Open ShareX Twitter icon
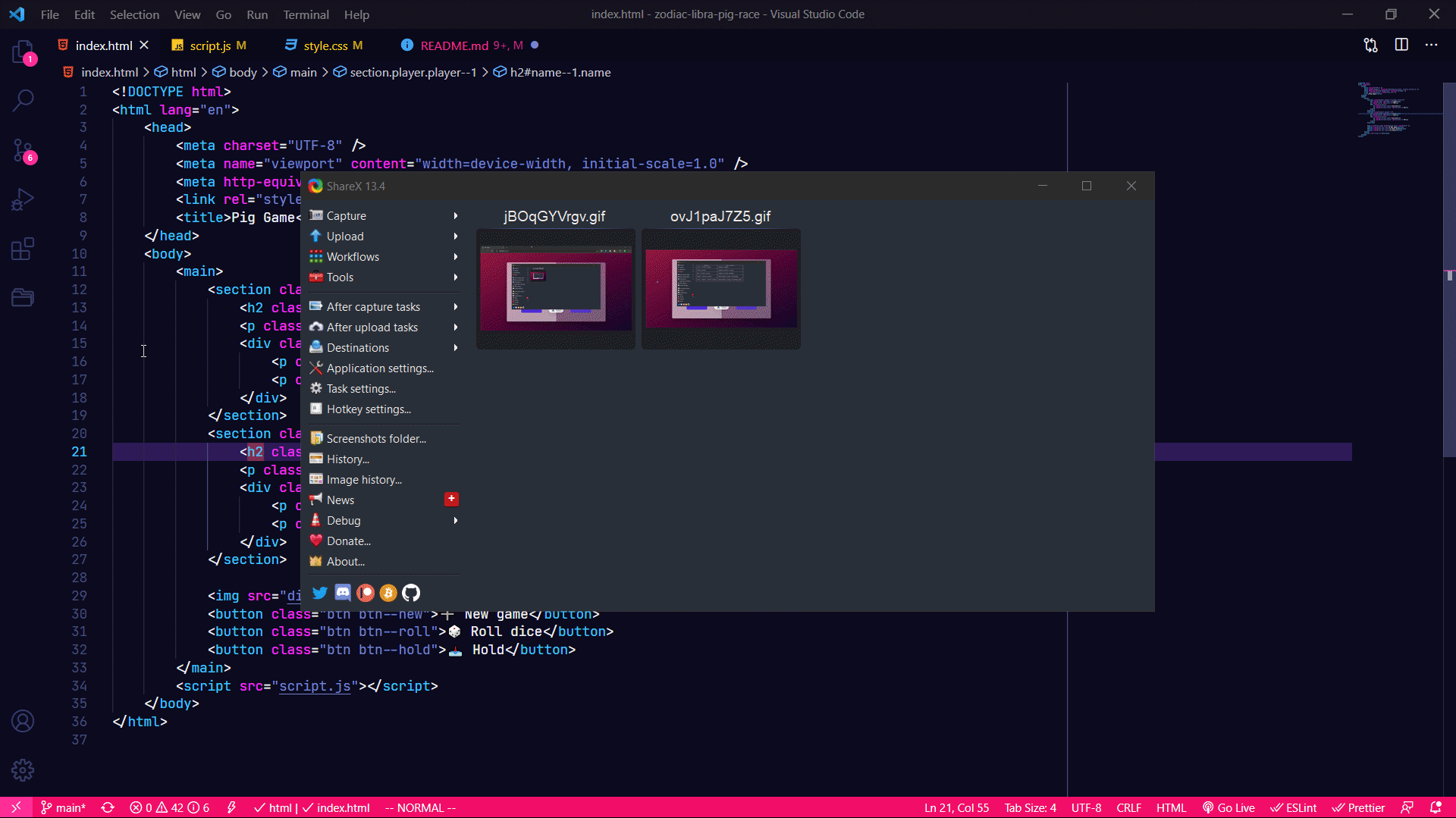Viewport: 1456px width, 818px height. pyautogui.click(x=320, y=593)
